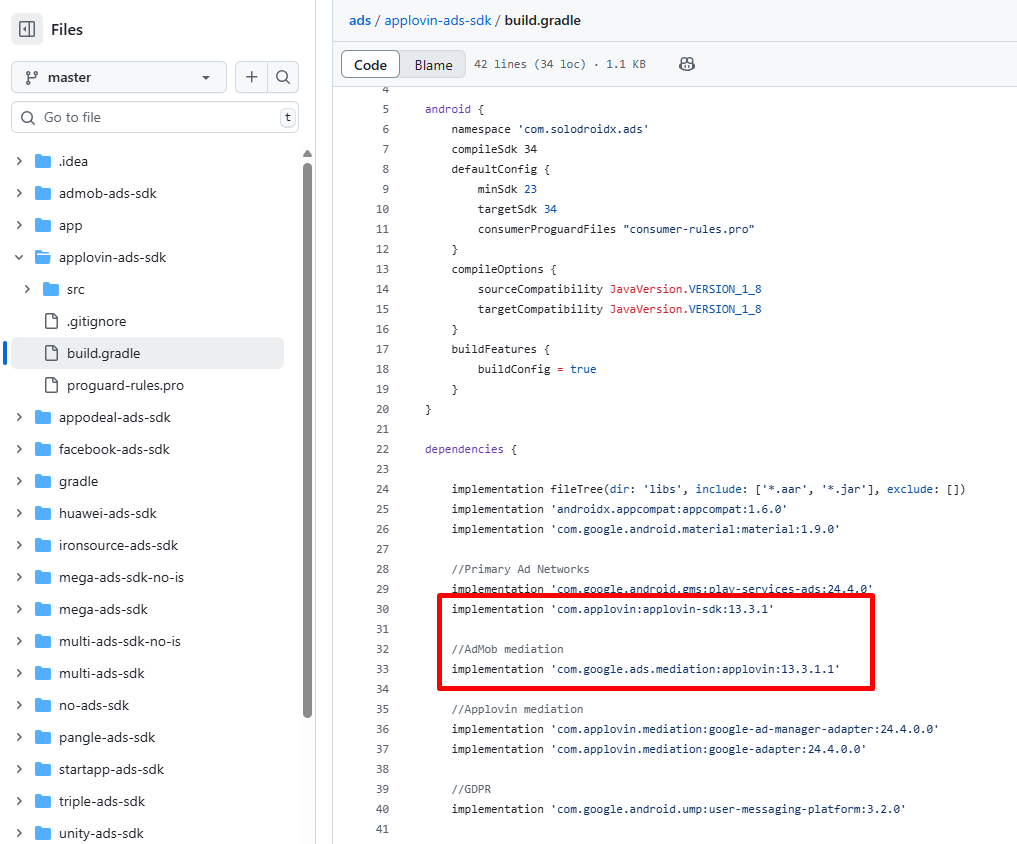Image resolution: width=1017 pixels, height=844 pixels.
Task: Click the multi-ads-sdk folder icon
Action: pos(43,673)
